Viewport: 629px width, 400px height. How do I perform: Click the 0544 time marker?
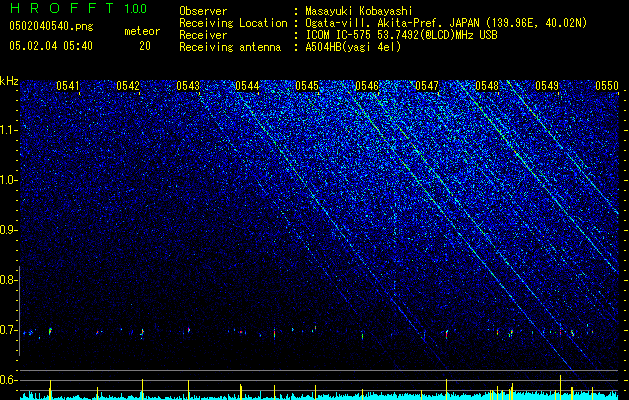point(247,86)
